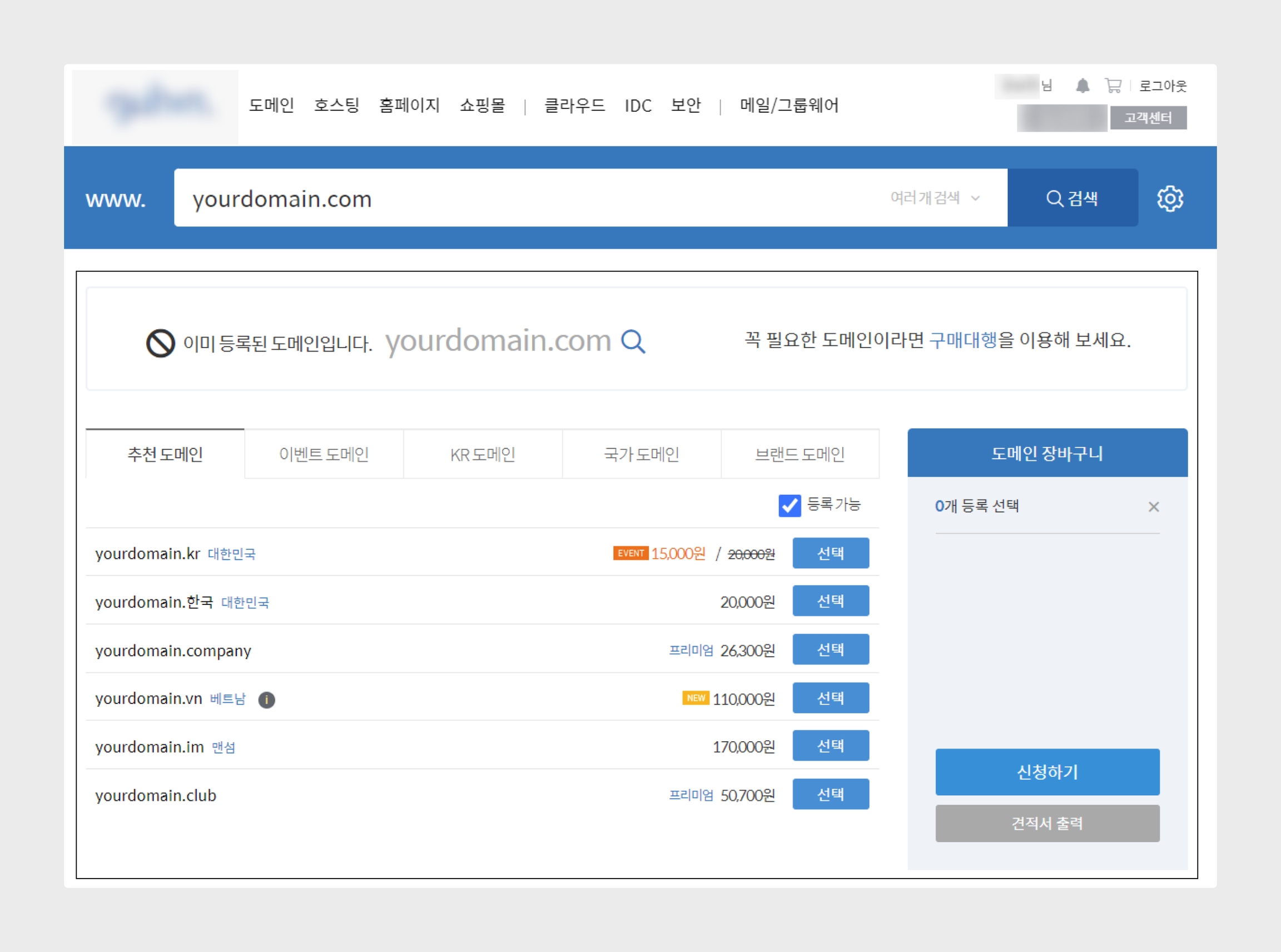Click magnifier icon next to yourdomain.com result
This screenshot has width=1281, height=952.
pos(633,341)
